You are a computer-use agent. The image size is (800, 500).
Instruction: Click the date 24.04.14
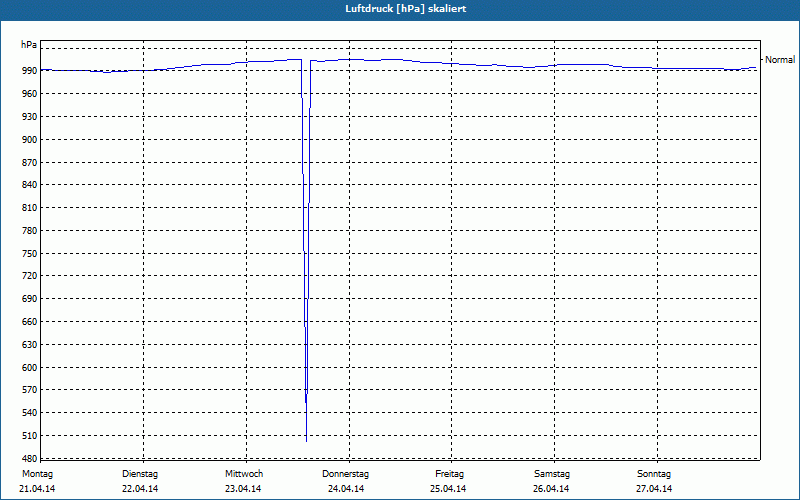[346, 489]
